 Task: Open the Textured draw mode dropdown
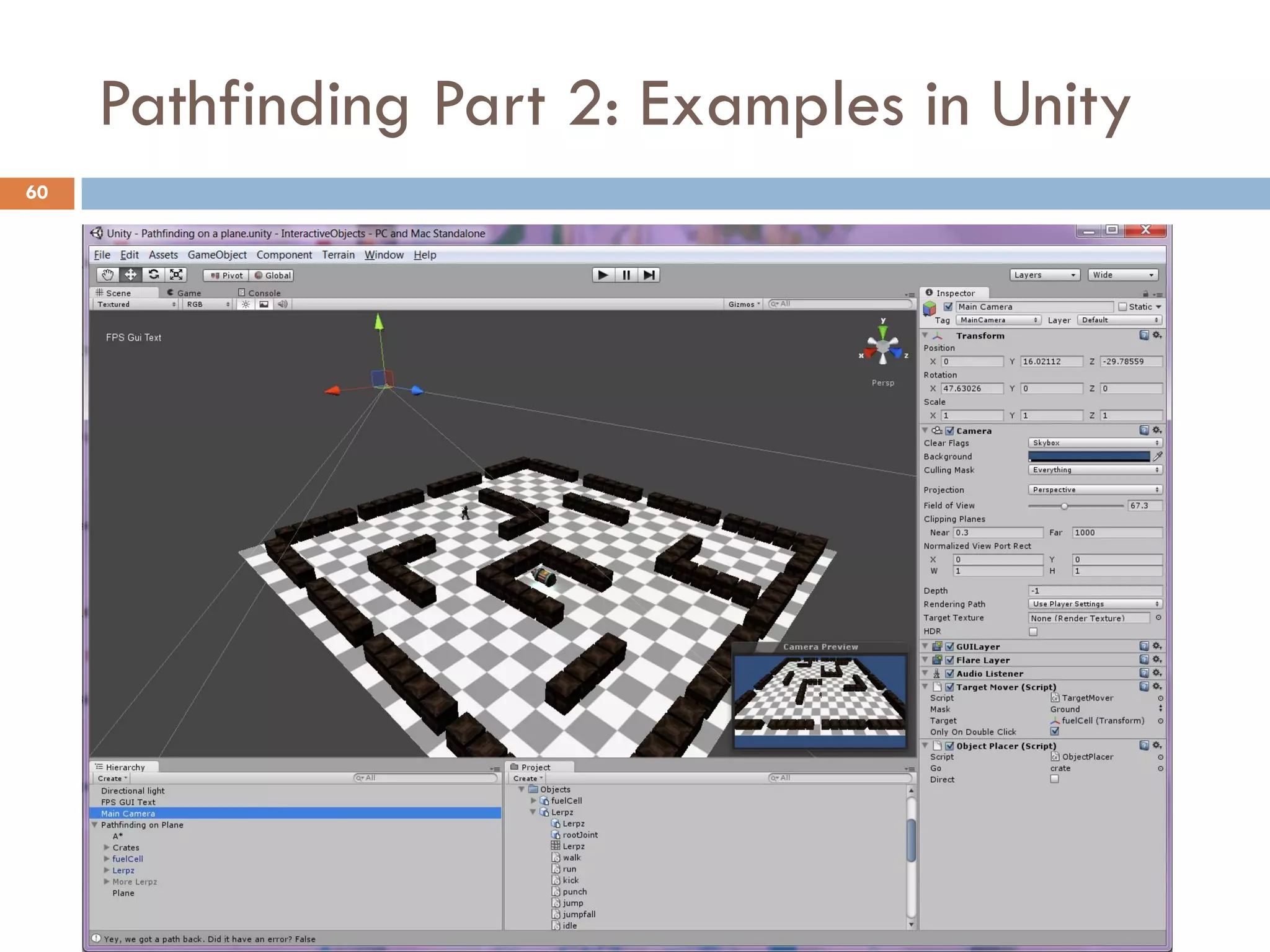136,304
